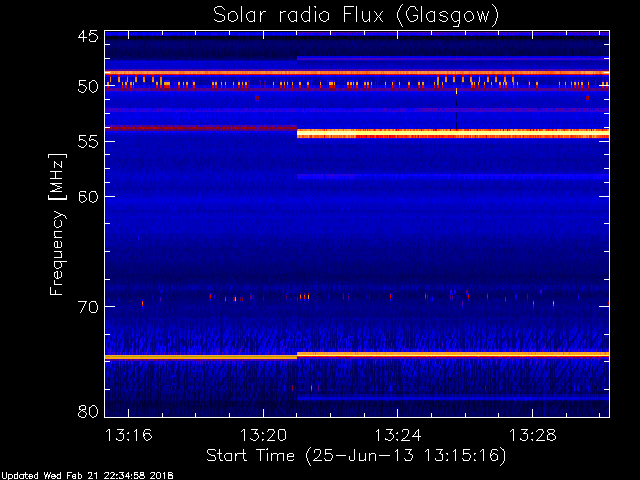Image resolution: width=640 pixels, height=480 pixels.
Task: Click the 13:16 time tick label
Action: [129, 435]
